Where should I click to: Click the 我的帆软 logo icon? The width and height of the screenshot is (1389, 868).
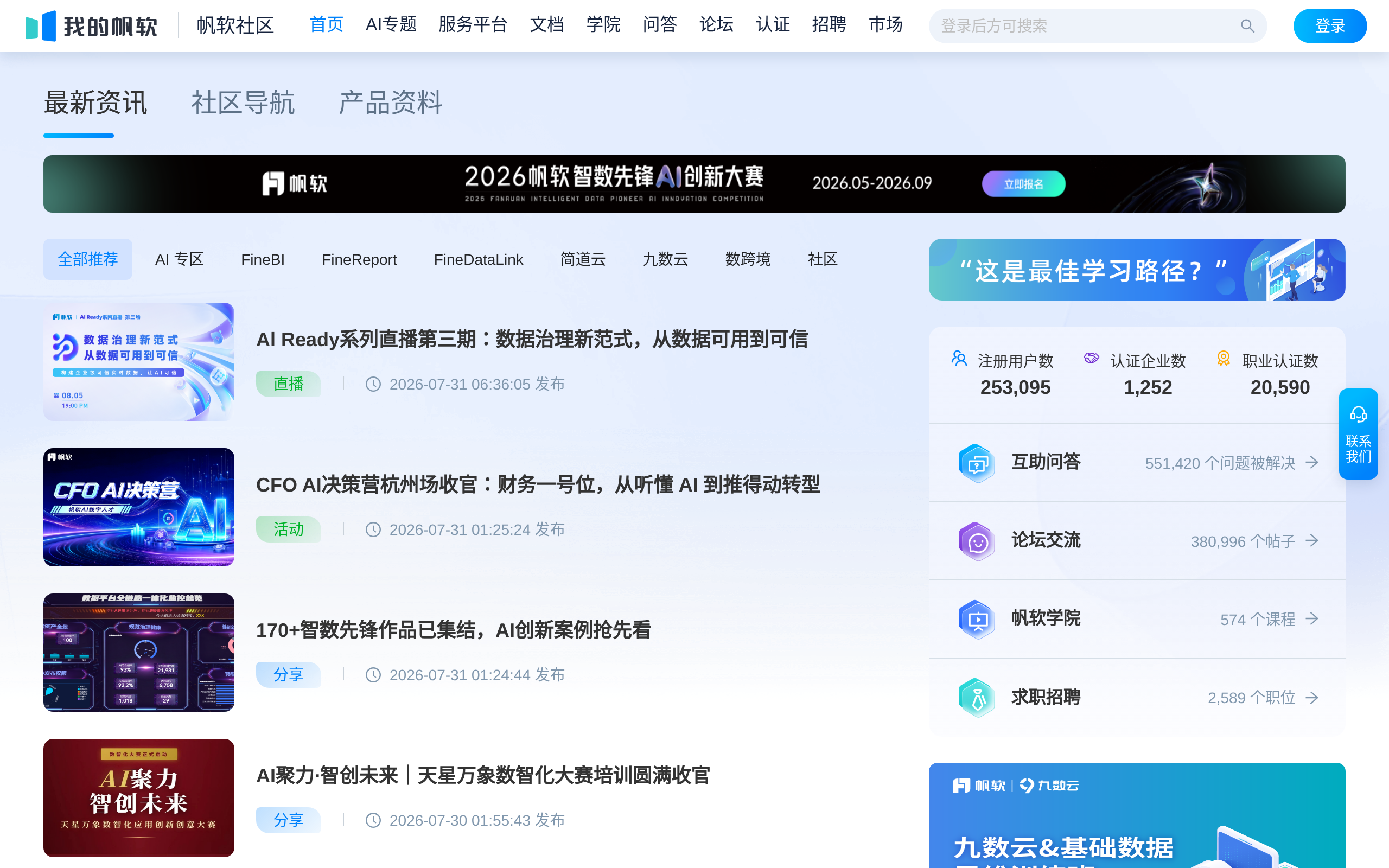click(x=41, y=26)
